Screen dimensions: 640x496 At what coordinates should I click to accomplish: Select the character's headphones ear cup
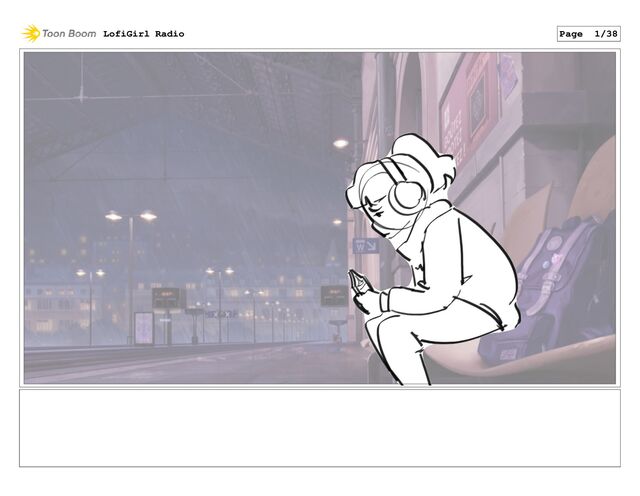tap(406, 195)
